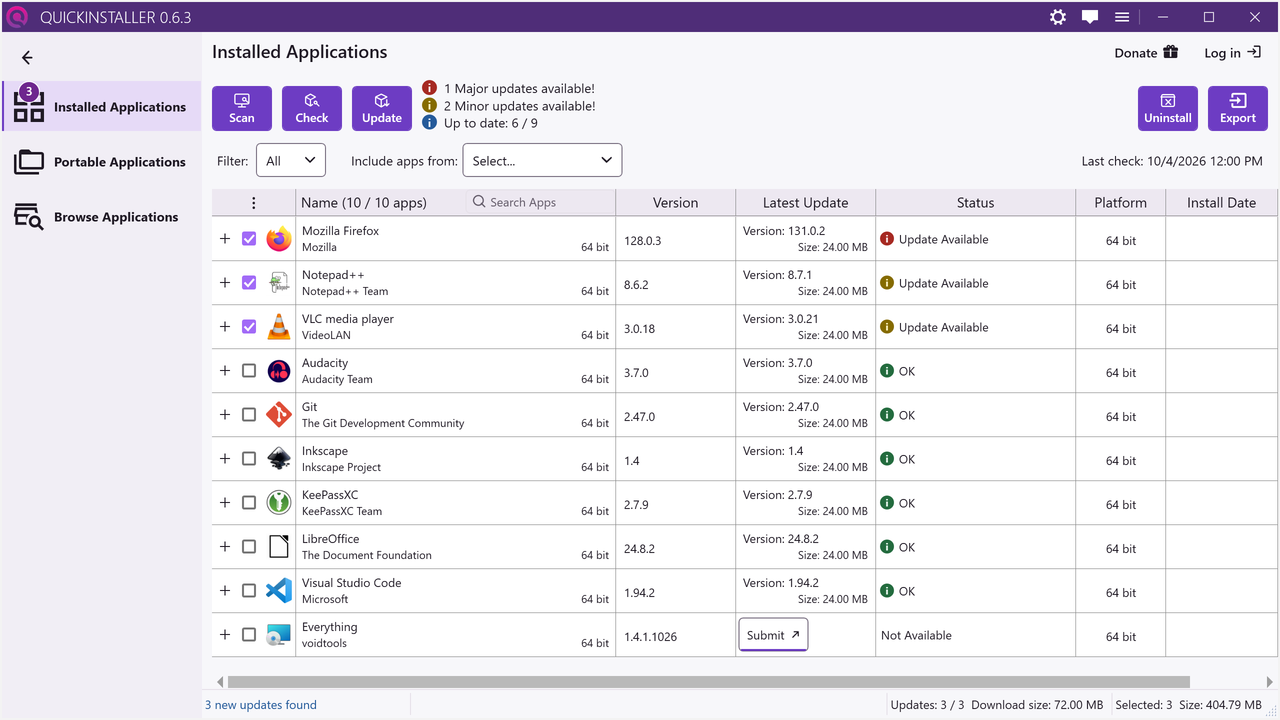This screenshot has width=1280, height=720.
Task: Click the Update button
Action: click(382, 108)
